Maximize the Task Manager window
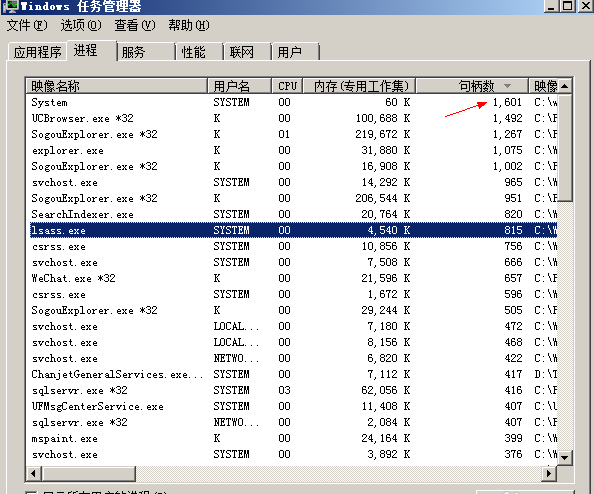The image size is (594, 494). click(567, 6)
